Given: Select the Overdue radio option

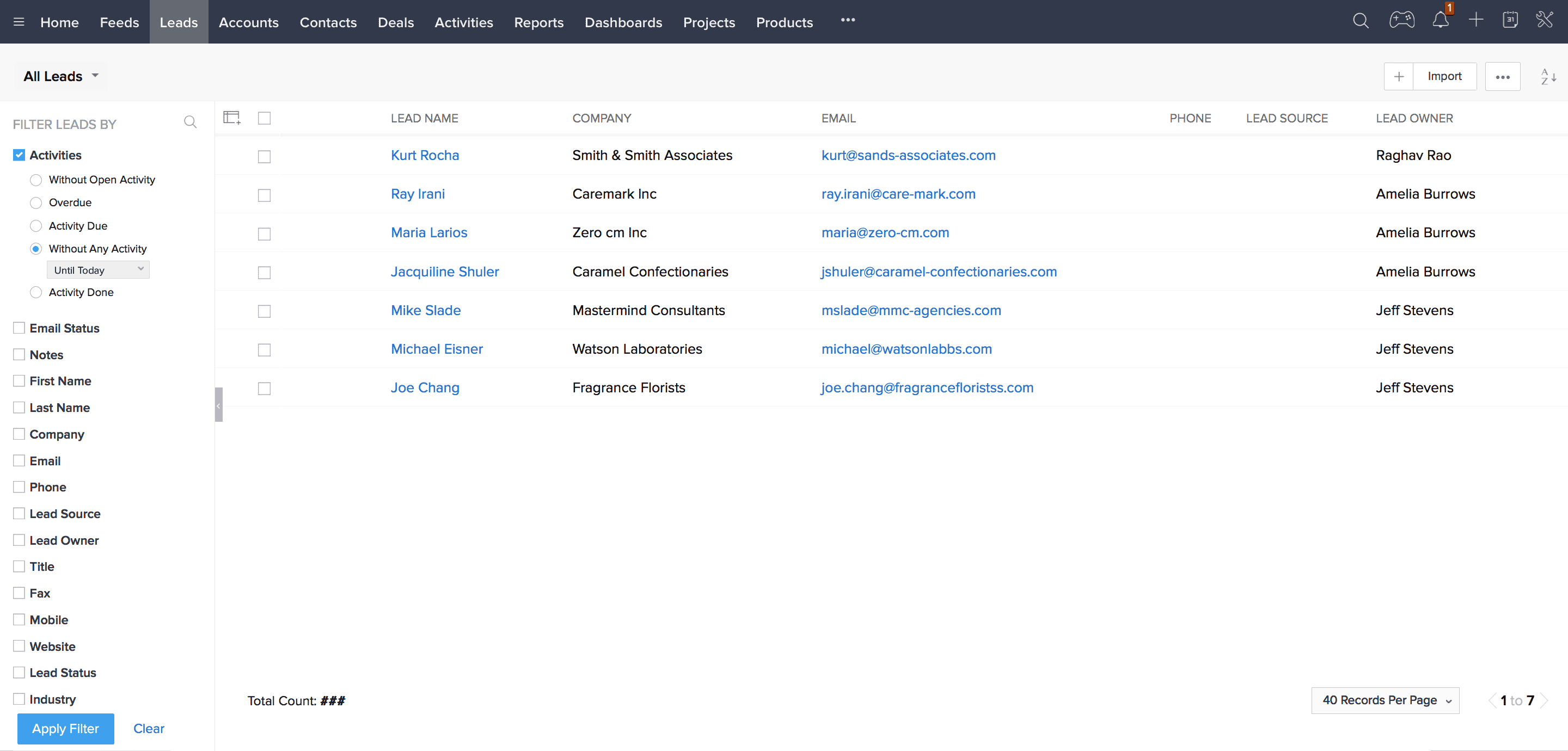Looking at the screenshot, I should [x=36, y=202].
